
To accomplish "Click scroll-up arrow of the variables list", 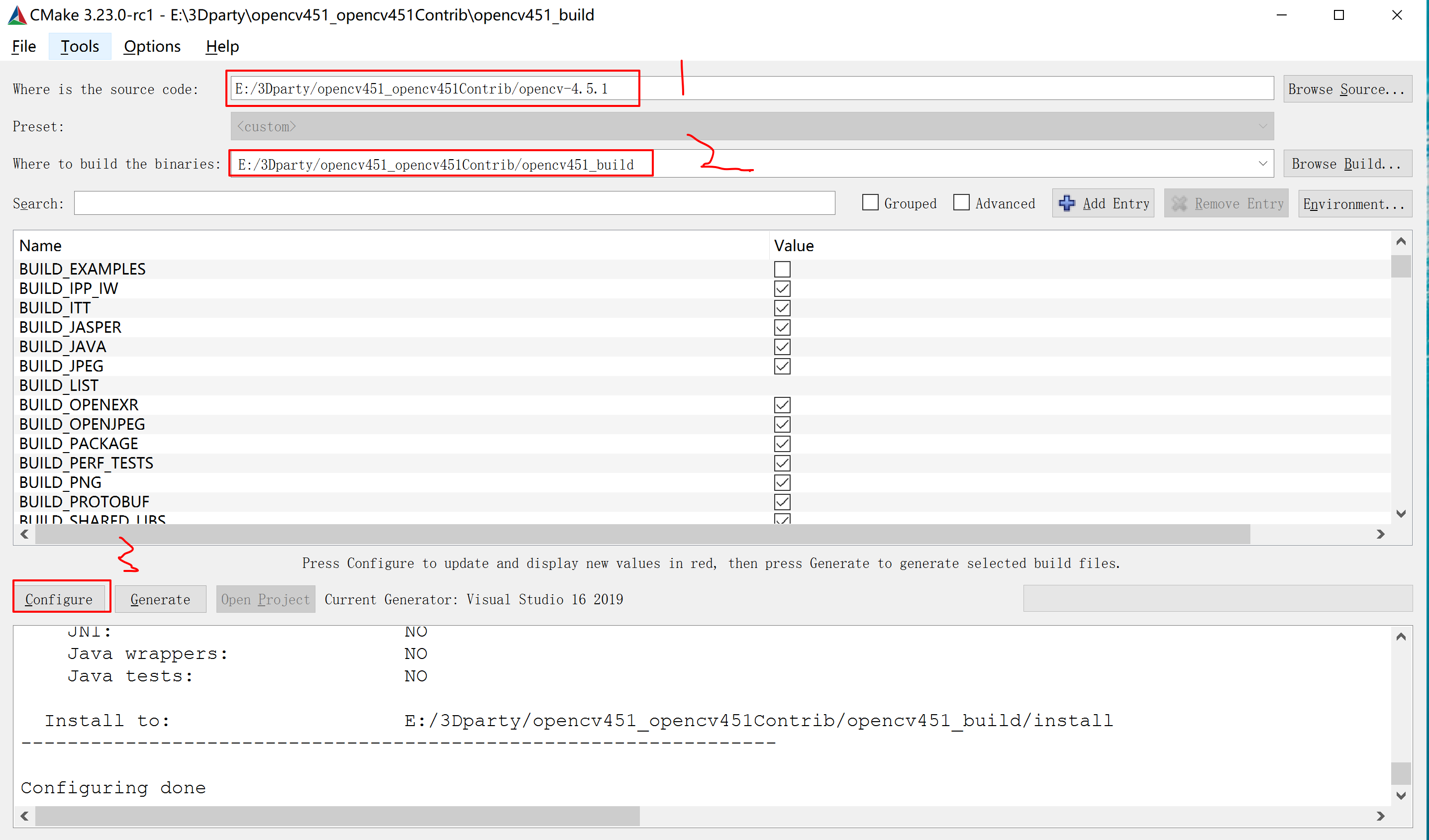I will (1401, 242).
